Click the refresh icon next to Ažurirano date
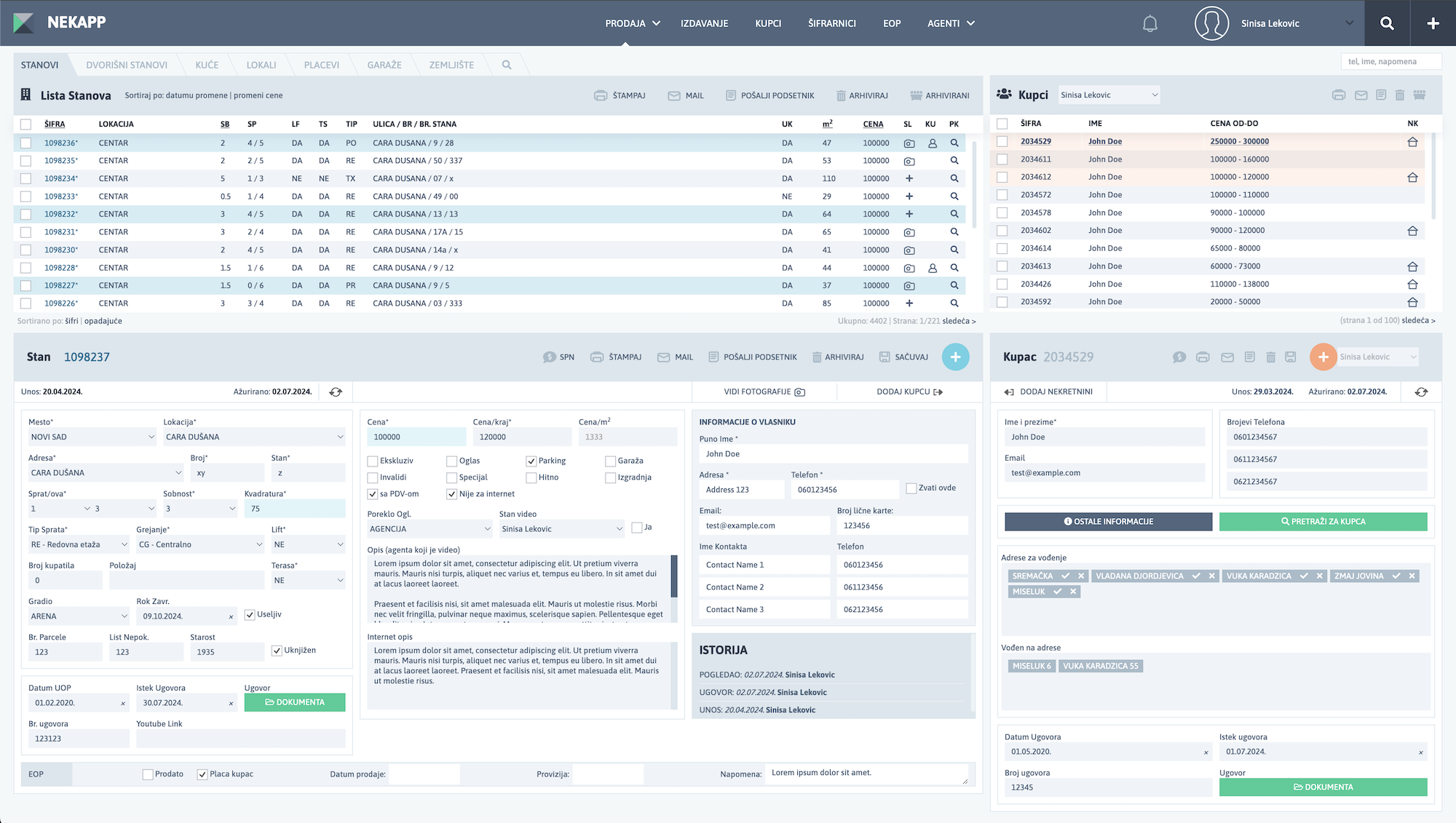1456x823 pixels. (336, 391)
